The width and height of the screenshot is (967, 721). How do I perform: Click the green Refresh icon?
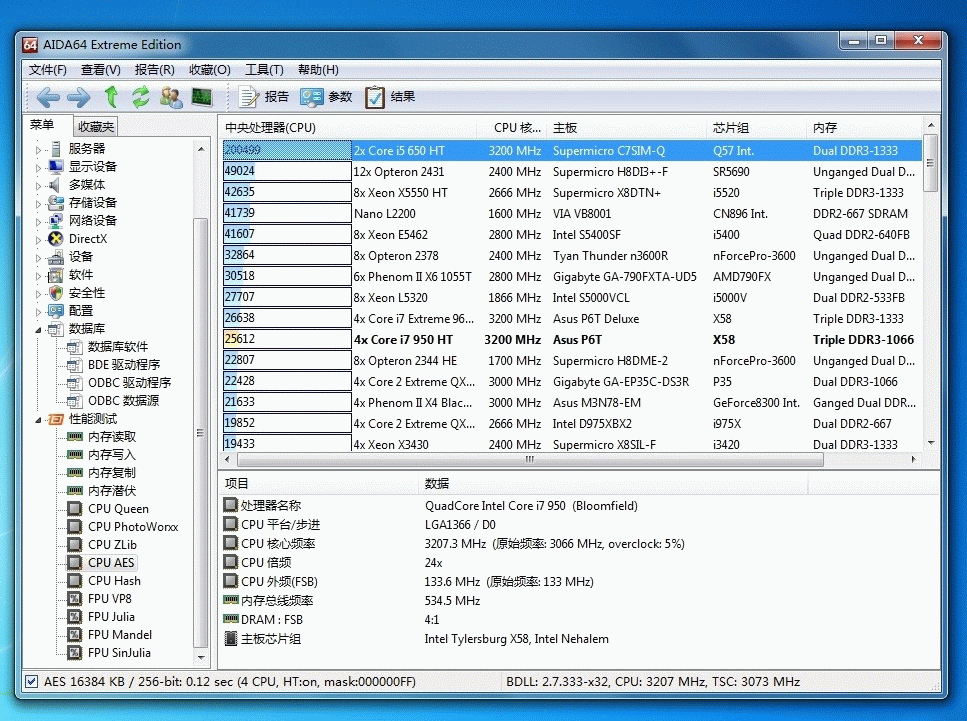point(141,97)
